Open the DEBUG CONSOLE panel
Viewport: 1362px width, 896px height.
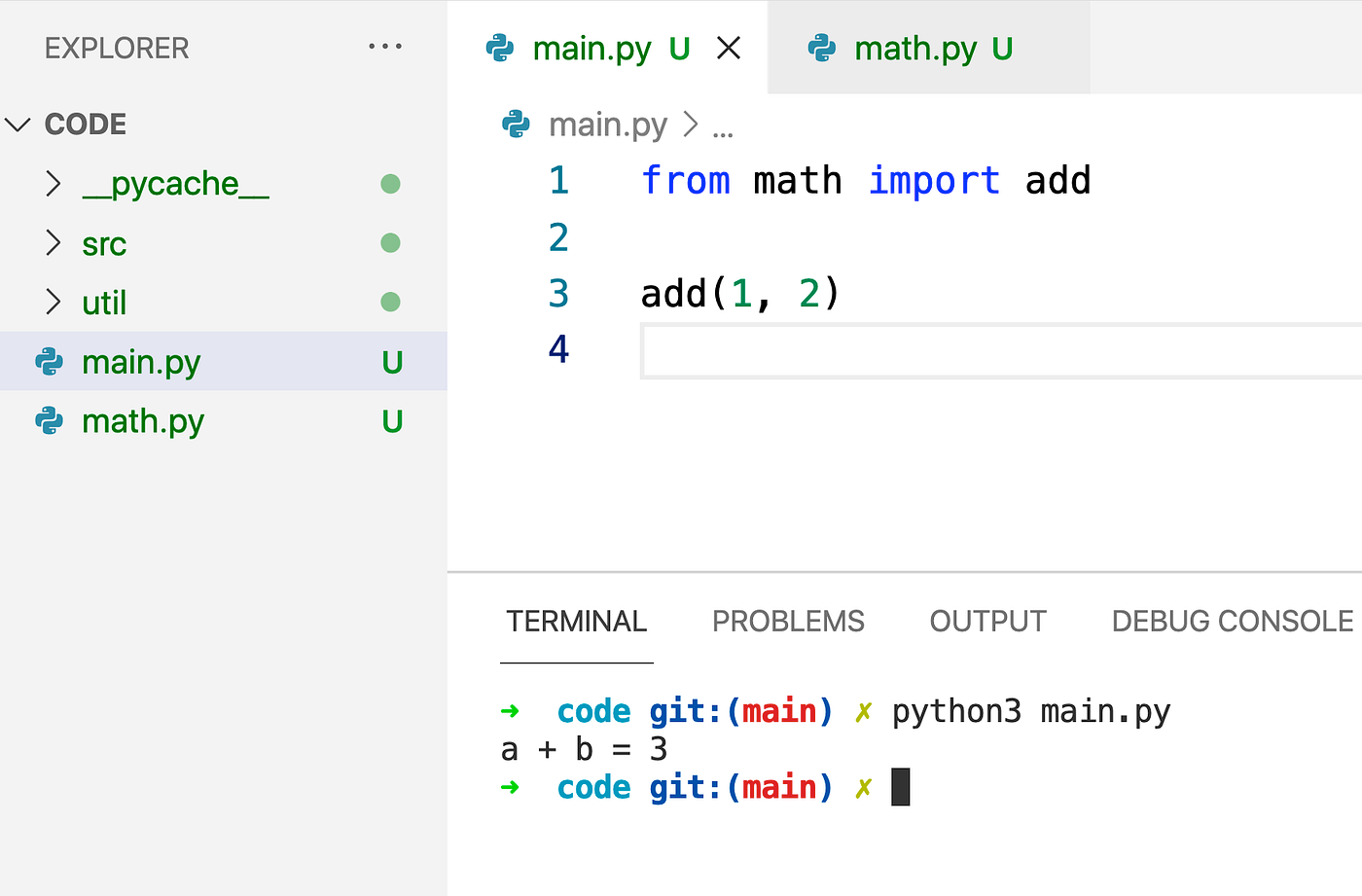click(x=1231, y=621)
